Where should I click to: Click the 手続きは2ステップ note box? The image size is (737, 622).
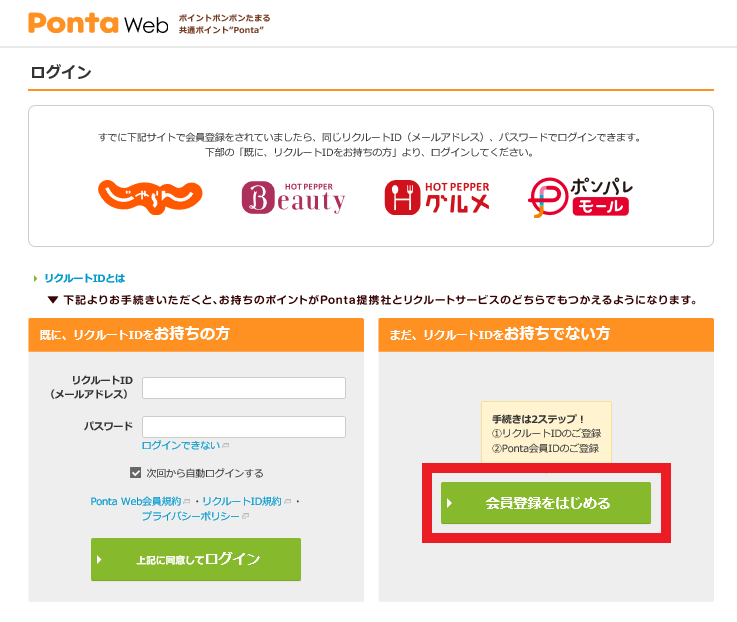coord(545,432)
